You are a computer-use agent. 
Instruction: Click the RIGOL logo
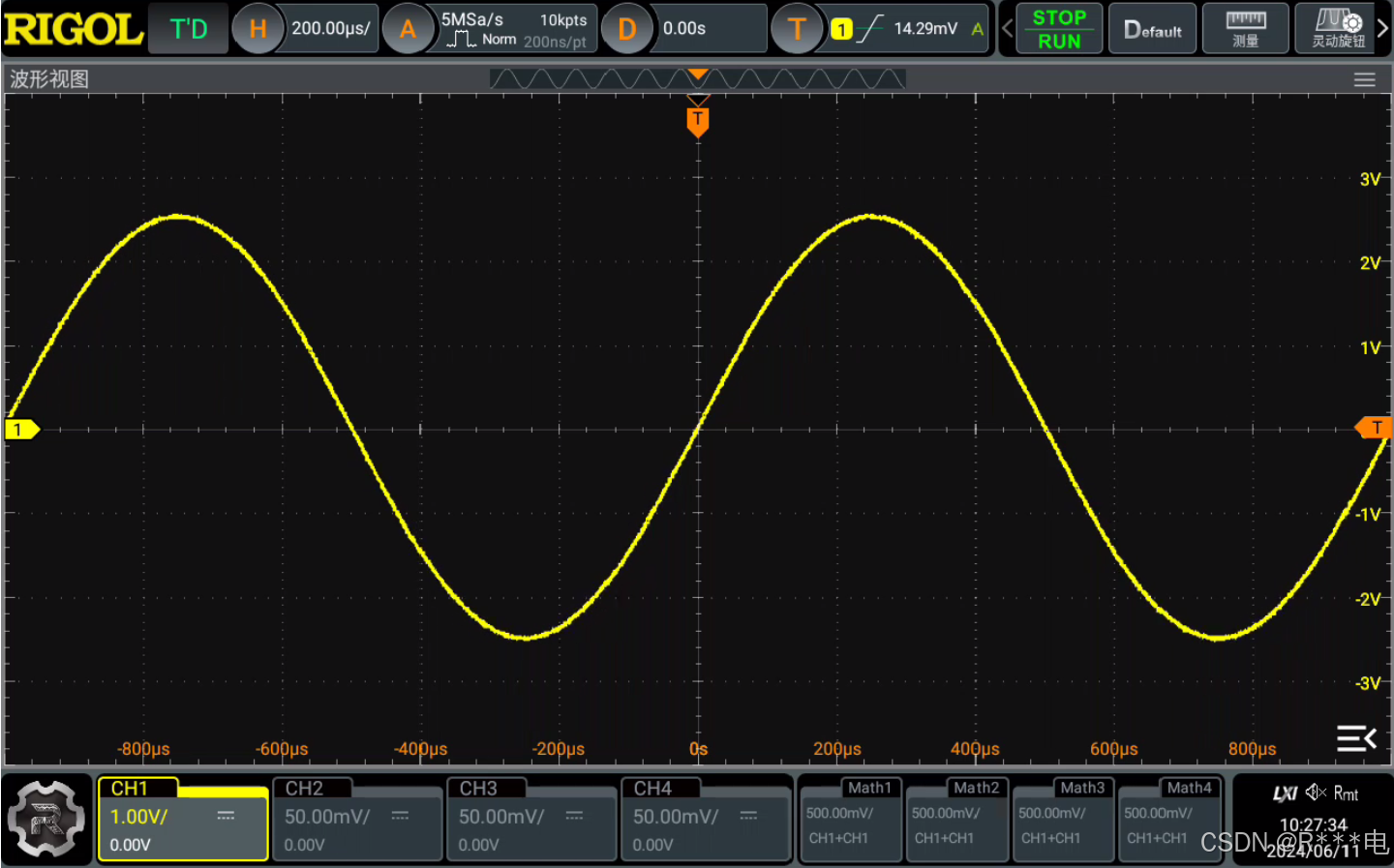74,29
